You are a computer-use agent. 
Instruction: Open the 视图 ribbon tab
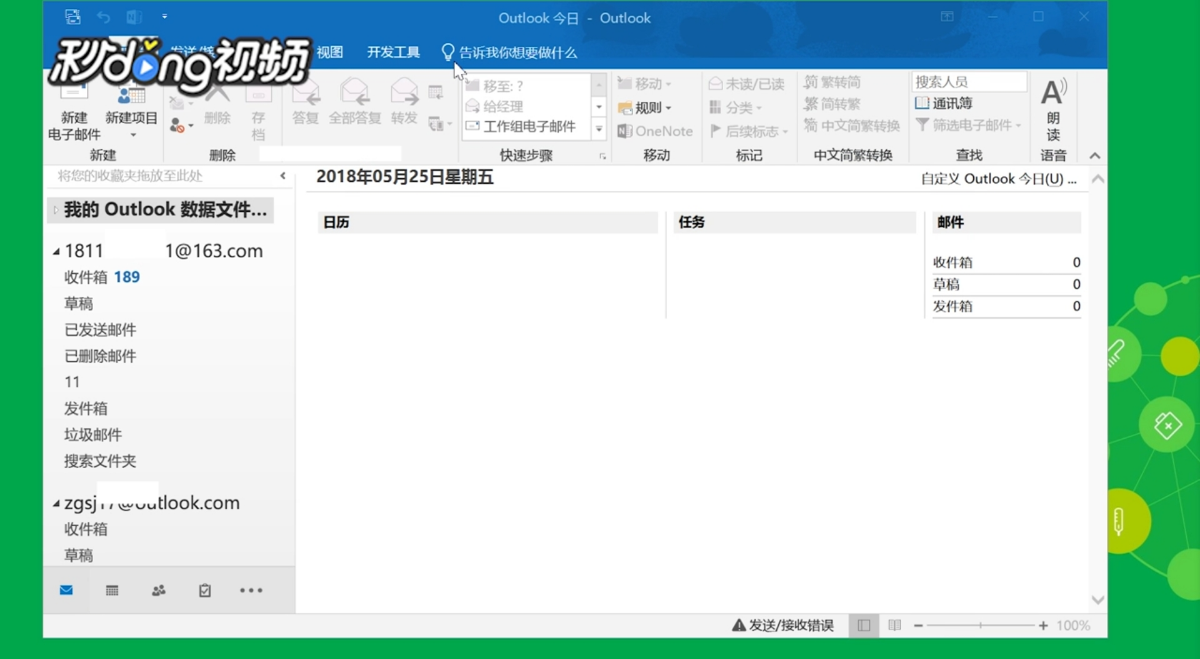click(330, 52)
